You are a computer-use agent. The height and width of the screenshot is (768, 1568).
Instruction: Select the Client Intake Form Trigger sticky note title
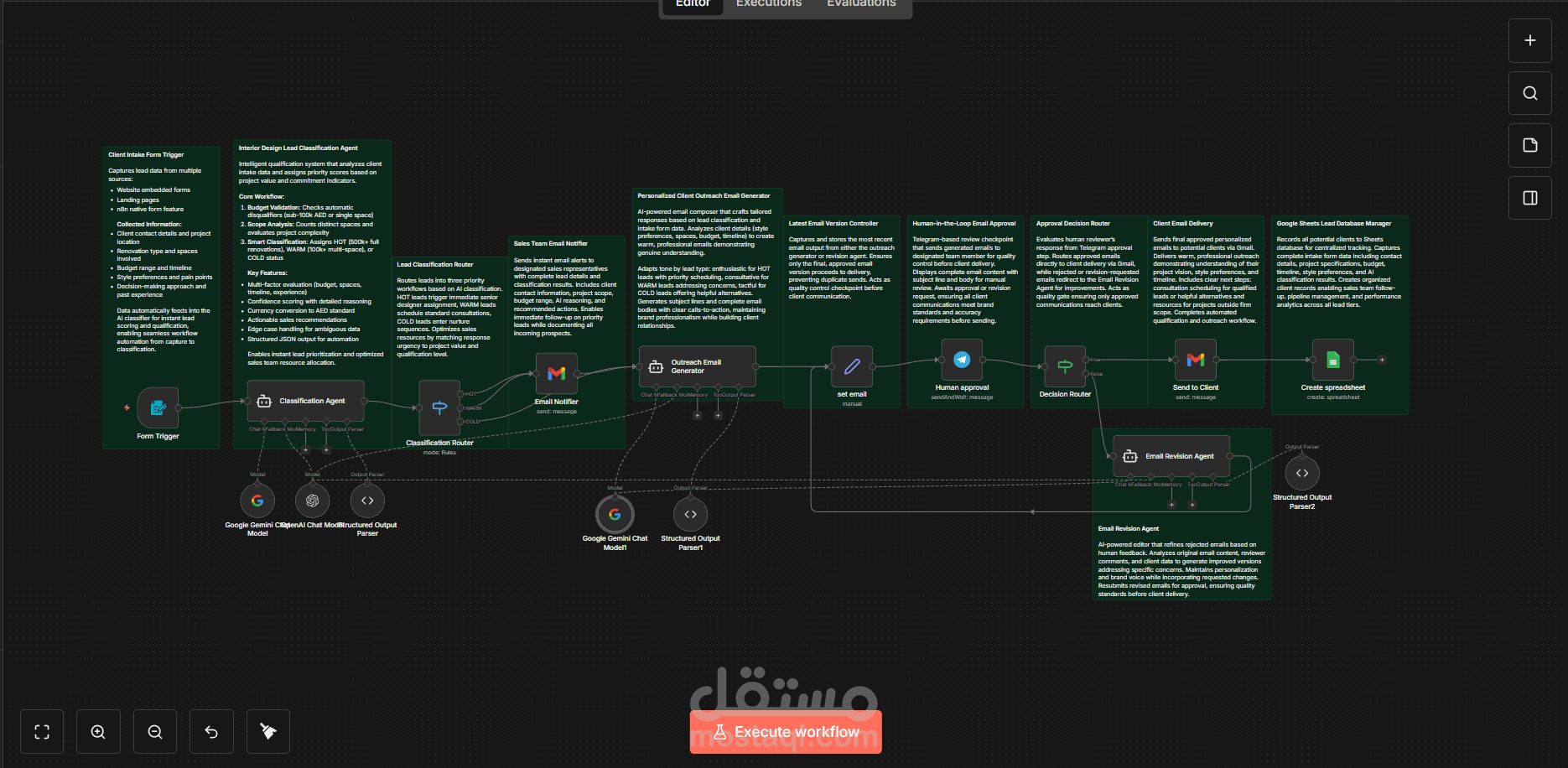coord(146,155)
